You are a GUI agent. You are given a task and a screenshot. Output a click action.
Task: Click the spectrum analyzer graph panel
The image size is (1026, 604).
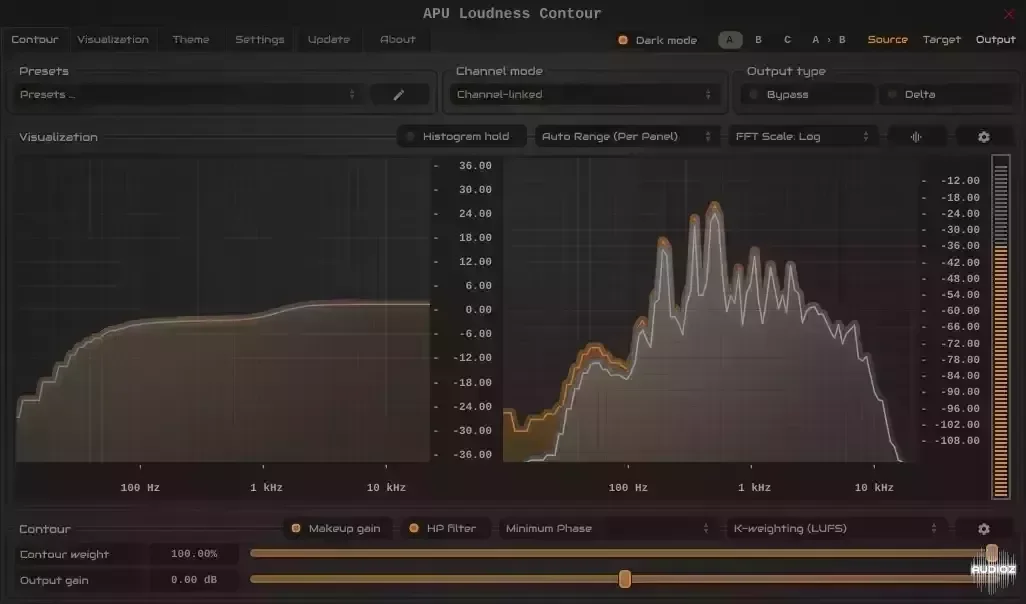coord(711,309)
